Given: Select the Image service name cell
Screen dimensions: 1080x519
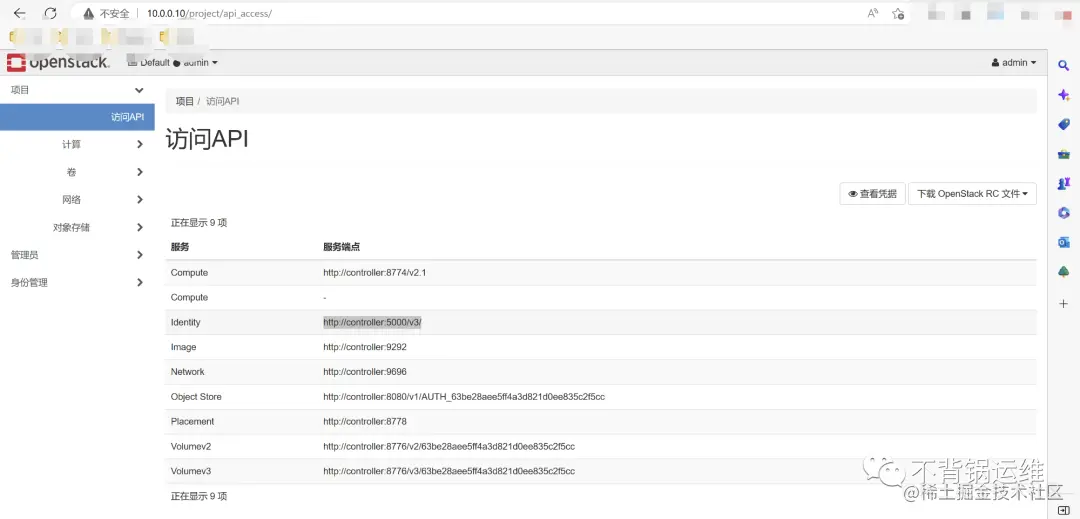Looking at the screenshot, I should [x=183, y=347].
